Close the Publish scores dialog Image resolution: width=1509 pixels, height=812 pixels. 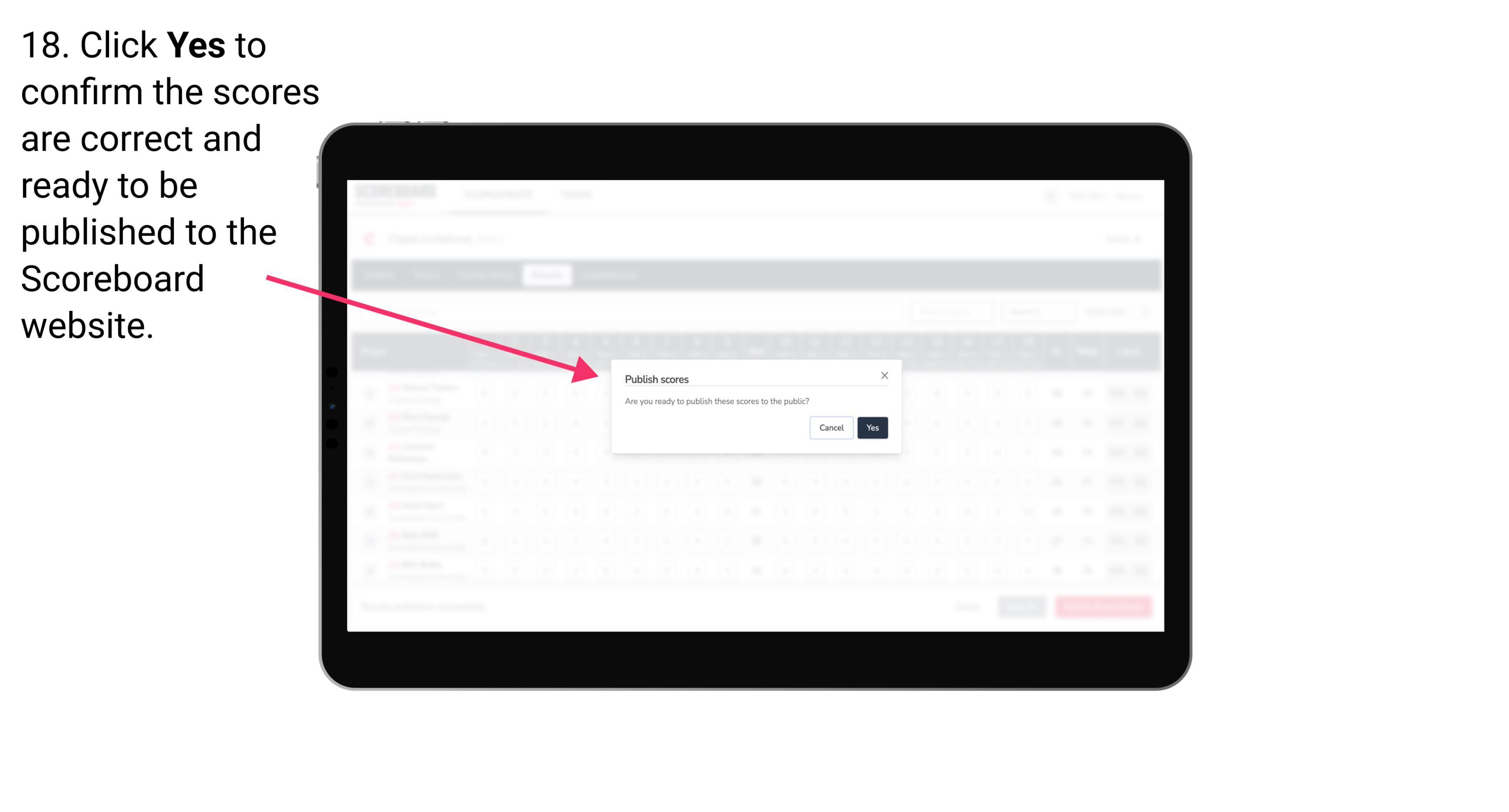click(884, 375)
